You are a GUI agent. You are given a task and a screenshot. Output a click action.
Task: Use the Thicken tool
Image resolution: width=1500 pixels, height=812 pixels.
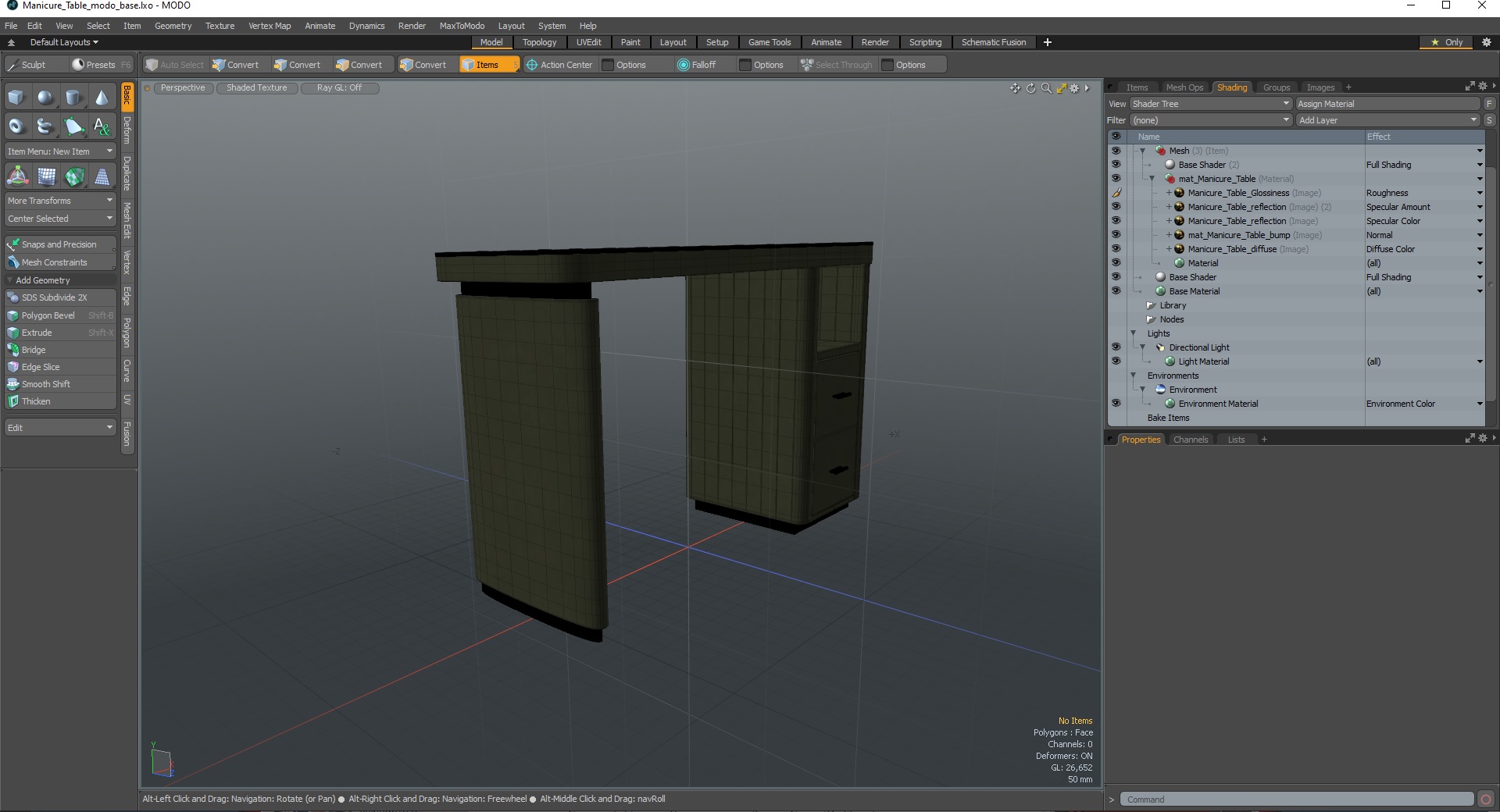[x=60, y=401]
